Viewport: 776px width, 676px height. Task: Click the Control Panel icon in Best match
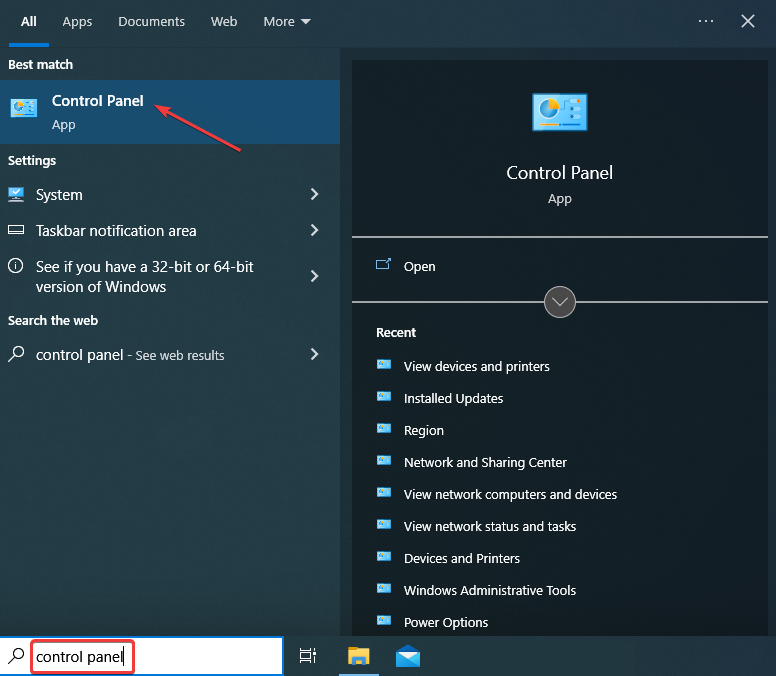click(24, 107)
